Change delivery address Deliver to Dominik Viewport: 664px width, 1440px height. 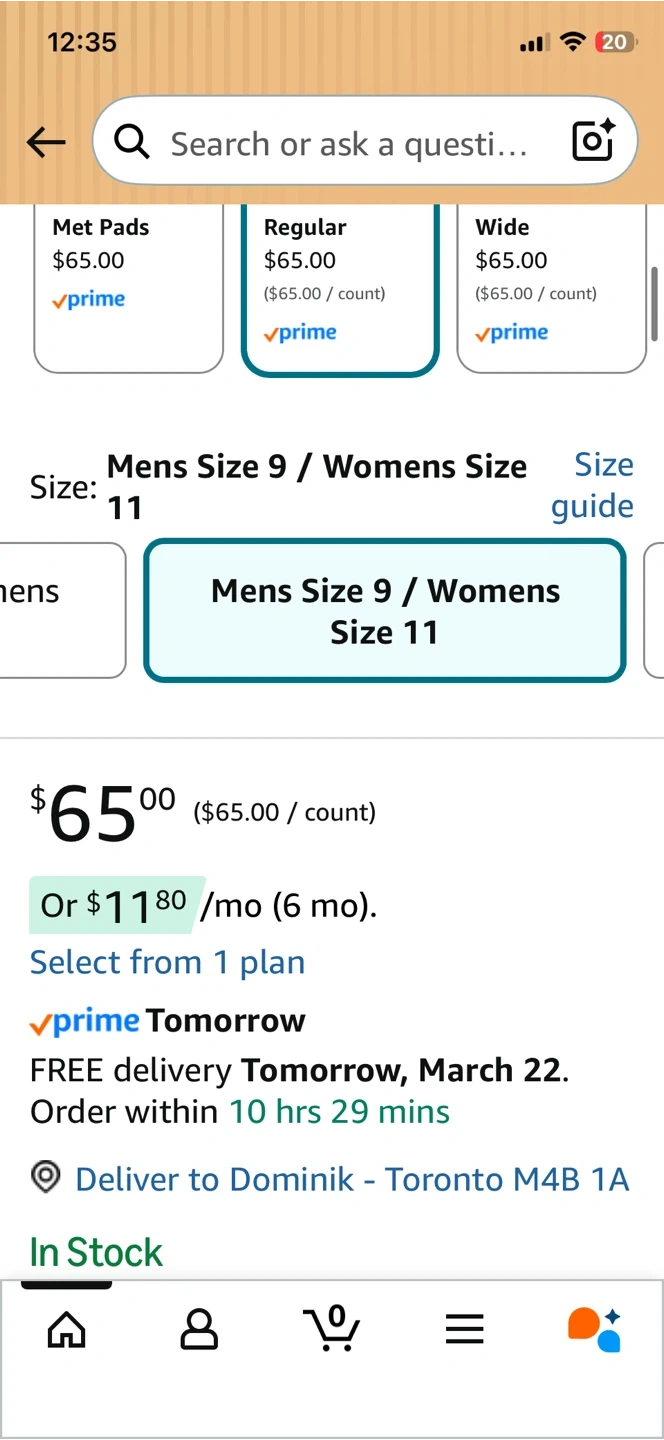pyautogui.click(x=352, y=1179)
